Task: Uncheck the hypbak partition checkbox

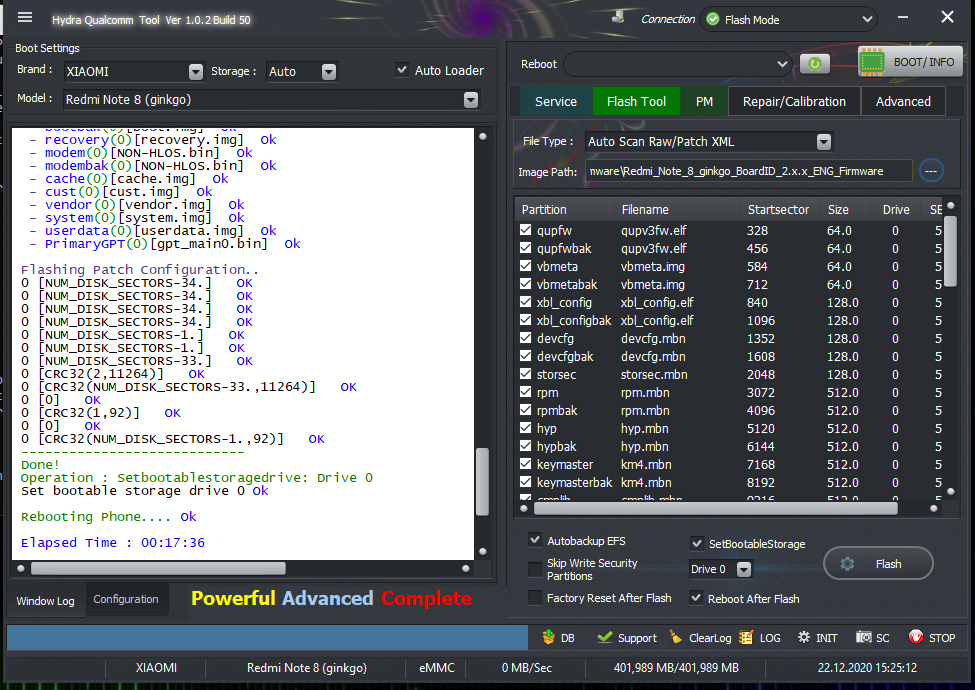Action: click(525, 446)
